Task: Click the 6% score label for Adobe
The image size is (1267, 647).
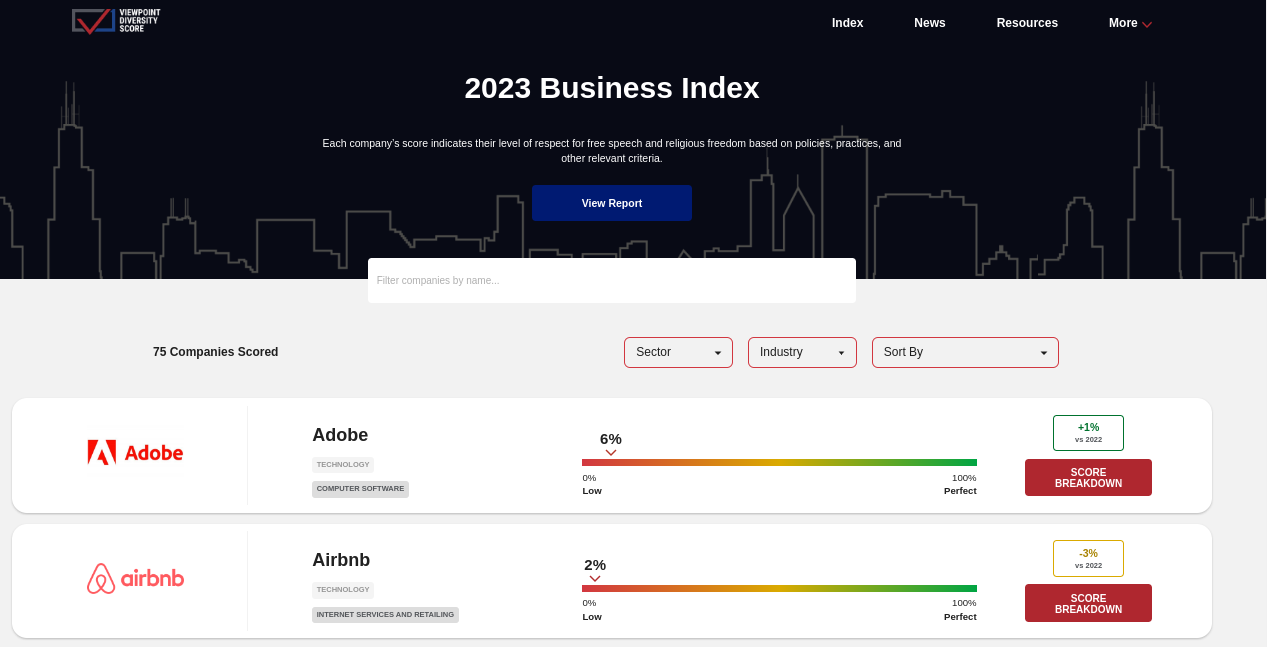Action: (611, 438)
